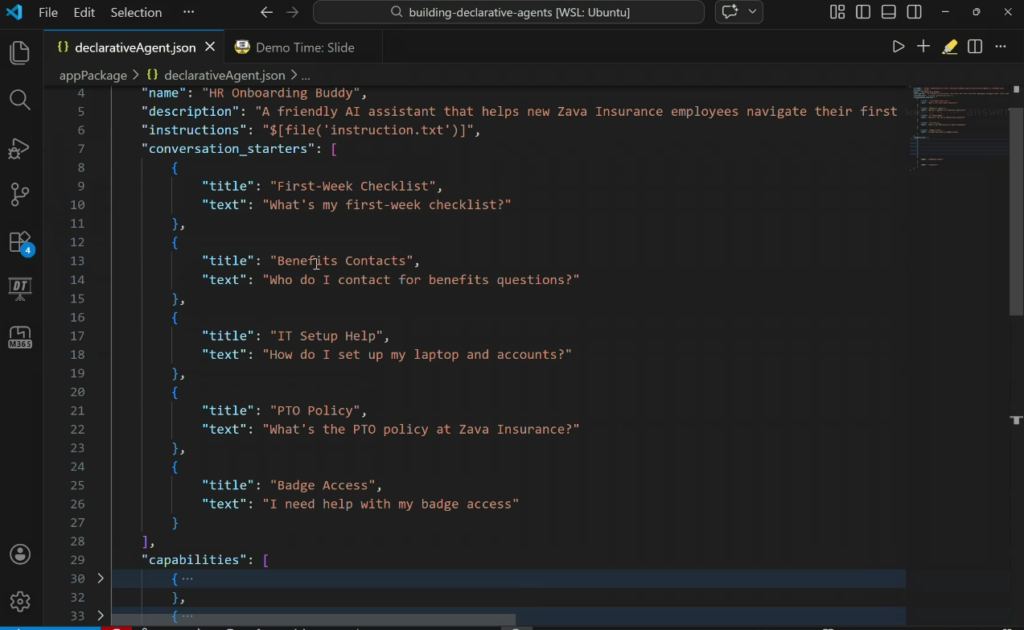
Task: Toggle the bottom panel visibility
Action: pyautogui.click(x=888, y=12)
